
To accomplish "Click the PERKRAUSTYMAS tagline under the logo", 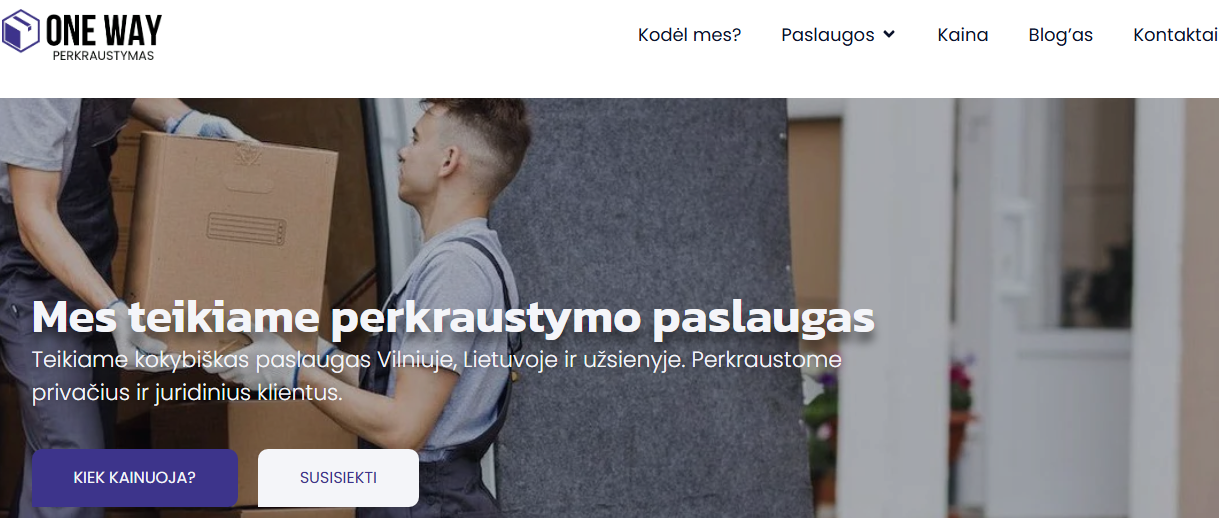I will [103, 56].
